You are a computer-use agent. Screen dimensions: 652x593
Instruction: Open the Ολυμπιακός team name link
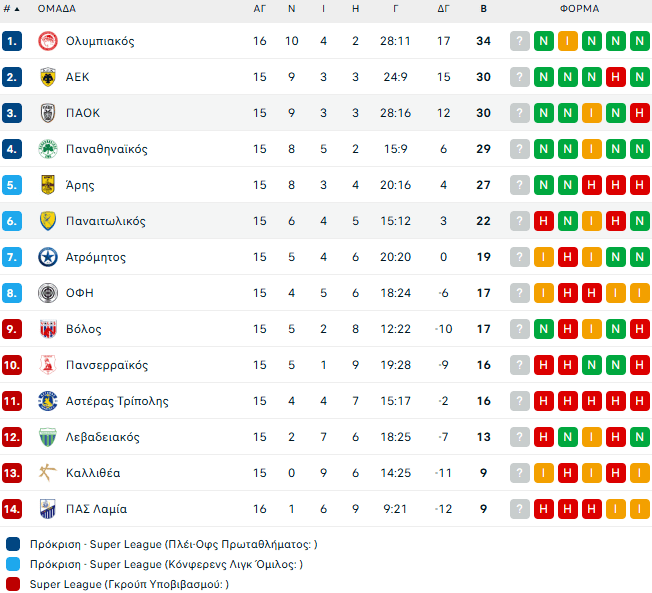[x=100, y=41]
